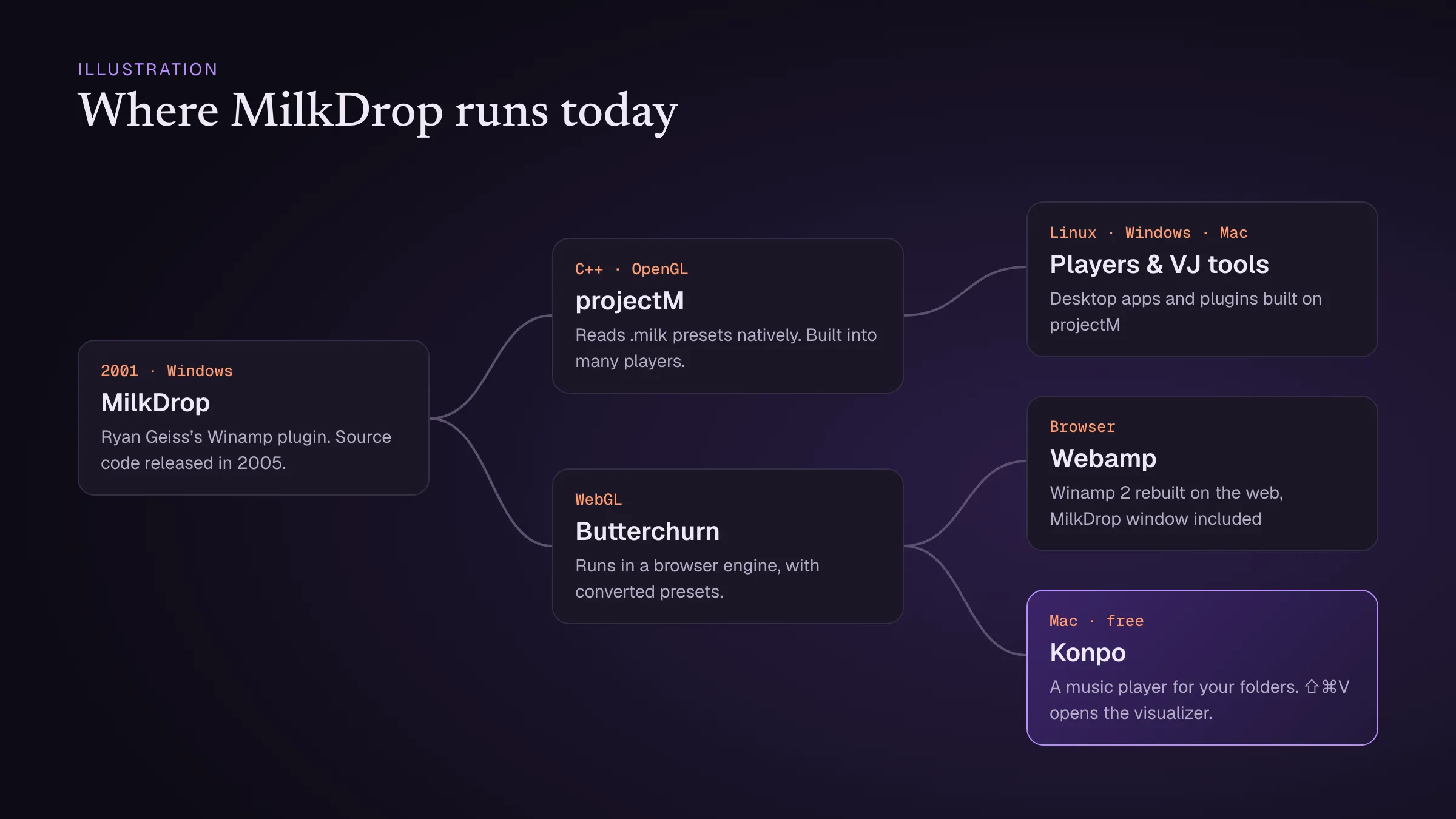Click the 'A music player for your folders' text
The image size is (1456, 819).
coord(1174,687)
